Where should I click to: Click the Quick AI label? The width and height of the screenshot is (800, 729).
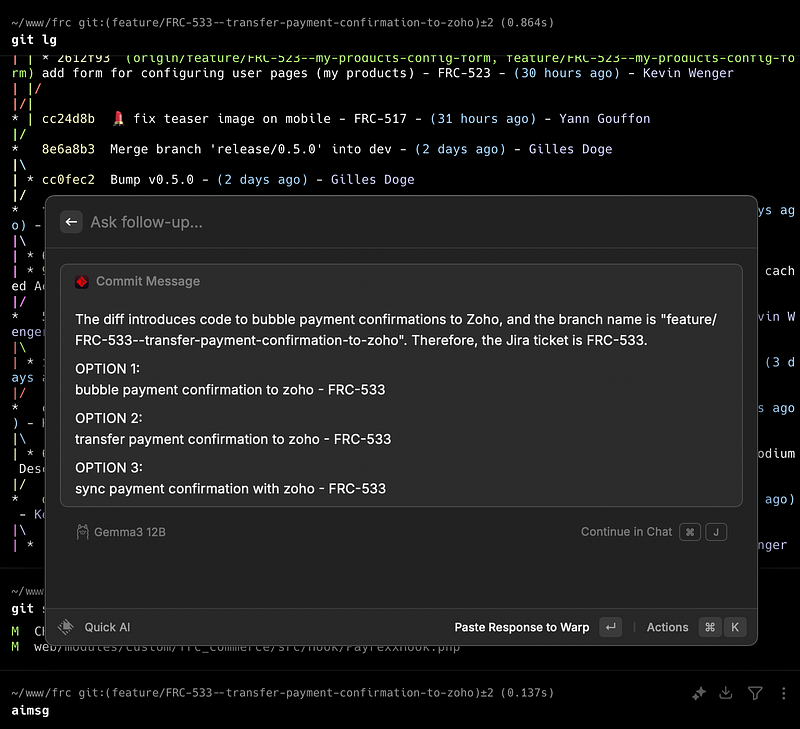[107, 627]
